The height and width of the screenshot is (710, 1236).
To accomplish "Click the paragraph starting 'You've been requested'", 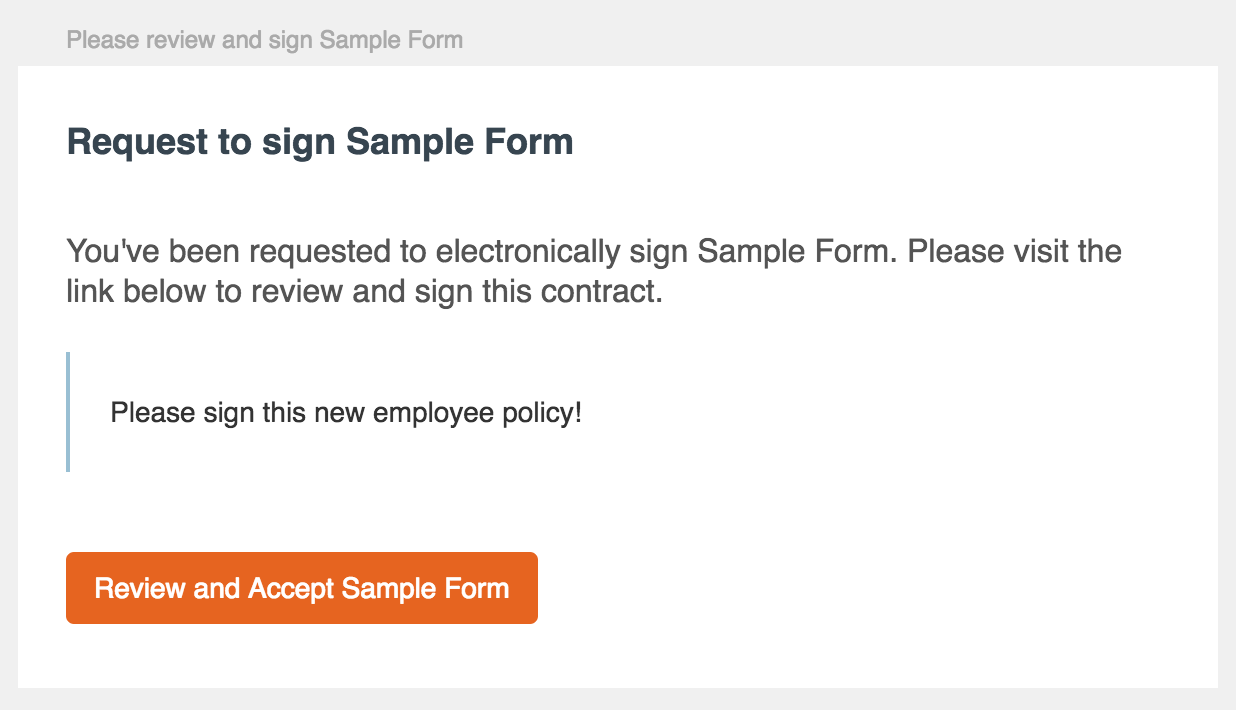I will tap(594, 272).
